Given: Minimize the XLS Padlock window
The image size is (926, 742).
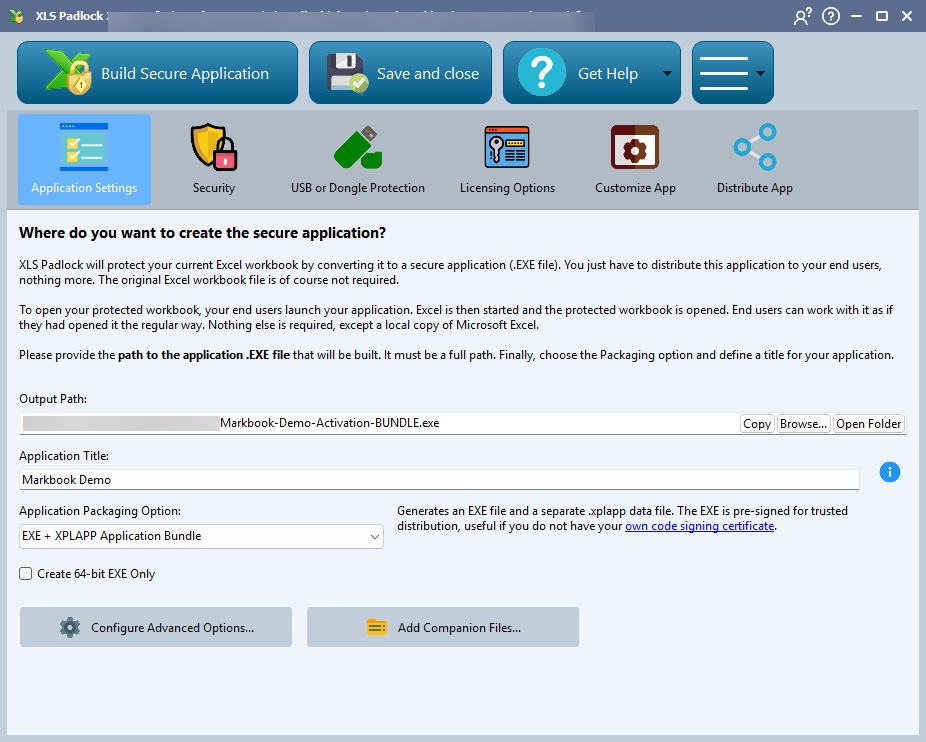Looking at the screenshot, I should [856, 16].
